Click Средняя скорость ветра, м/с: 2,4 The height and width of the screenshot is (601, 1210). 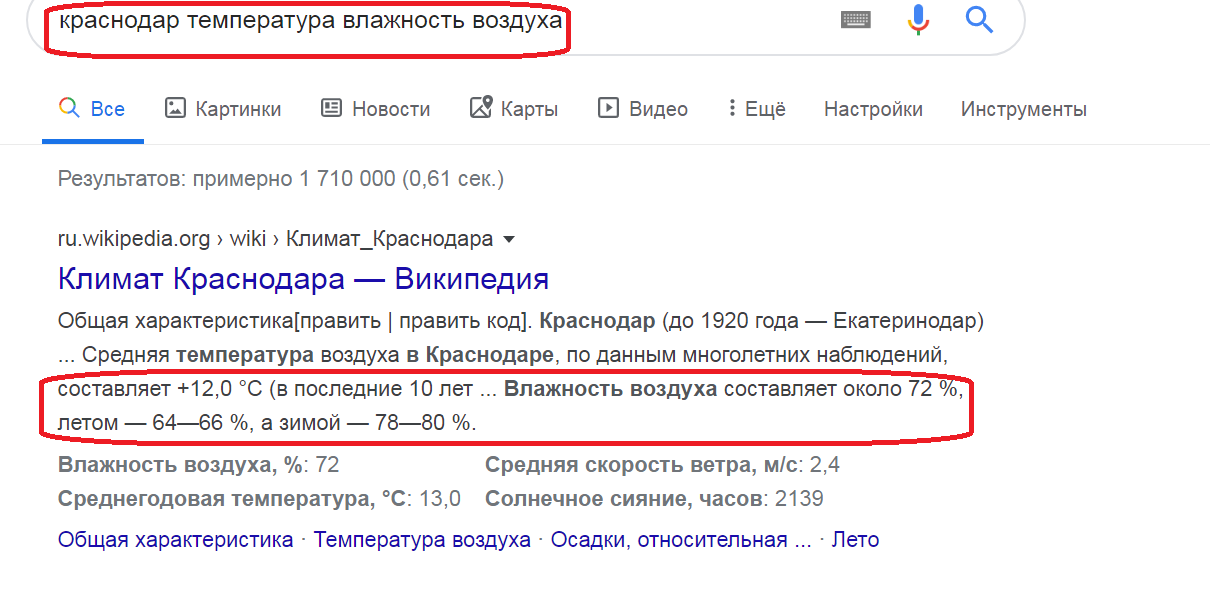click(x=662, y=465)
